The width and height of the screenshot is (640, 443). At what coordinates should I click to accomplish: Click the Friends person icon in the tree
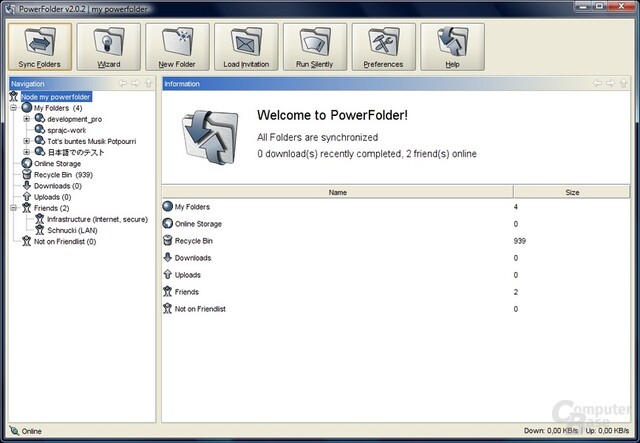point(27,208)
